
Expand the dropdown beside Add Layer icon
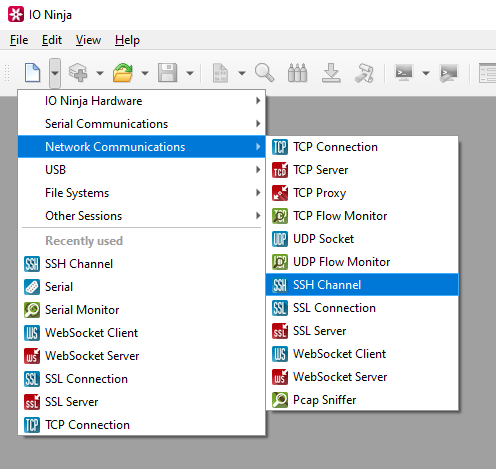tap(100, 73)
